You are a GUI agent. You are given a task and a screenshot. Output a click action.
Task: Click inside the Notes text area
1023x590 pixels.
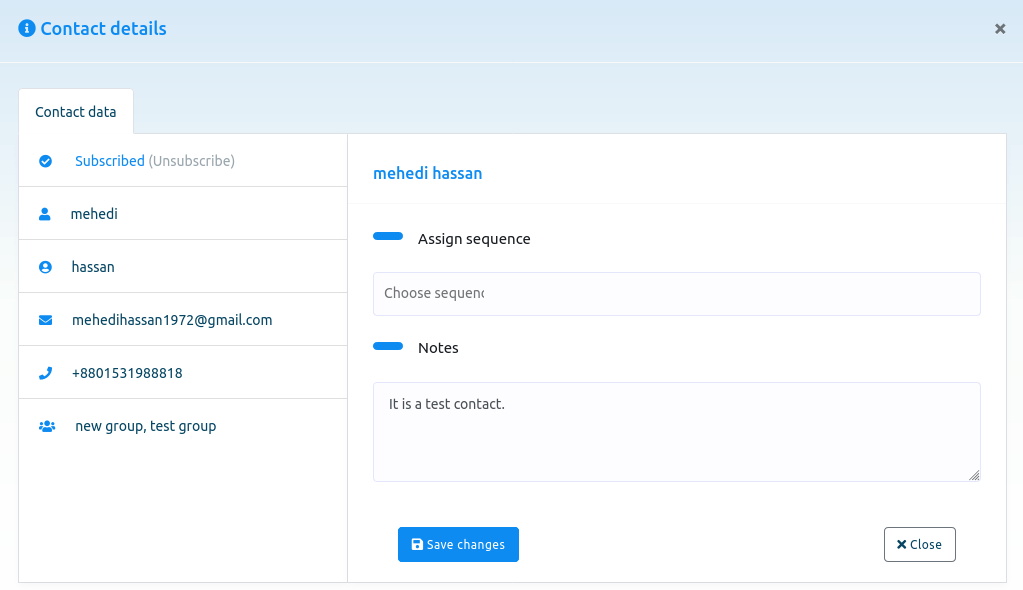tap(676, 432)
